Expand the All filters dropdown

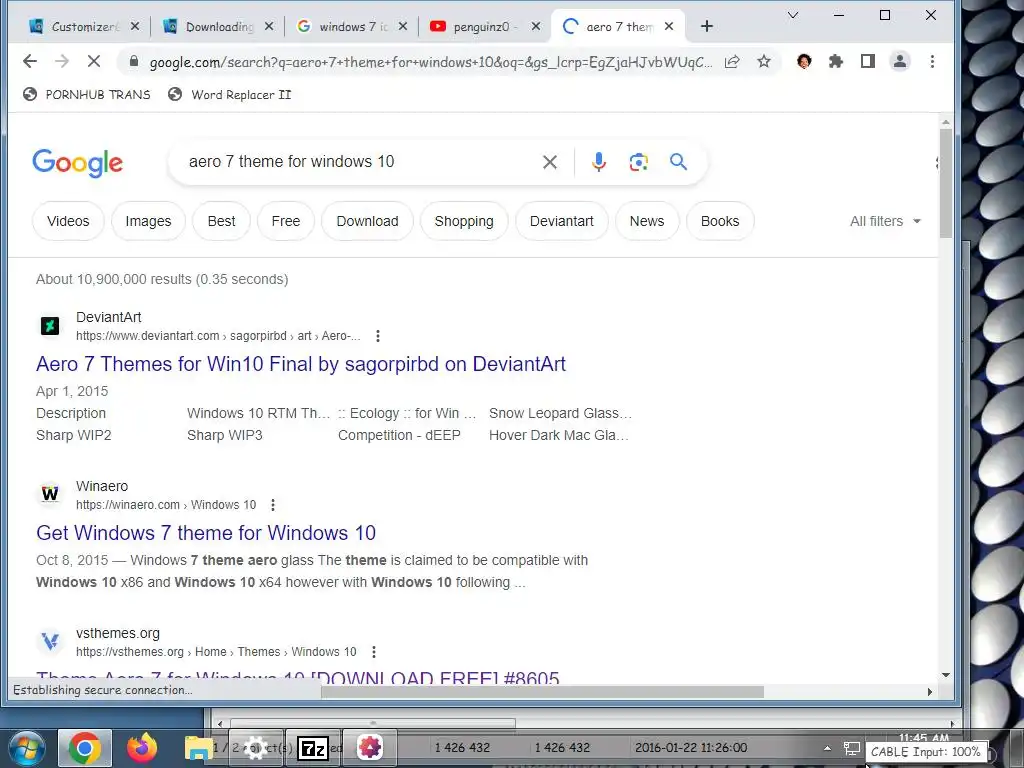pyautogui.click(x=885, y=221)
